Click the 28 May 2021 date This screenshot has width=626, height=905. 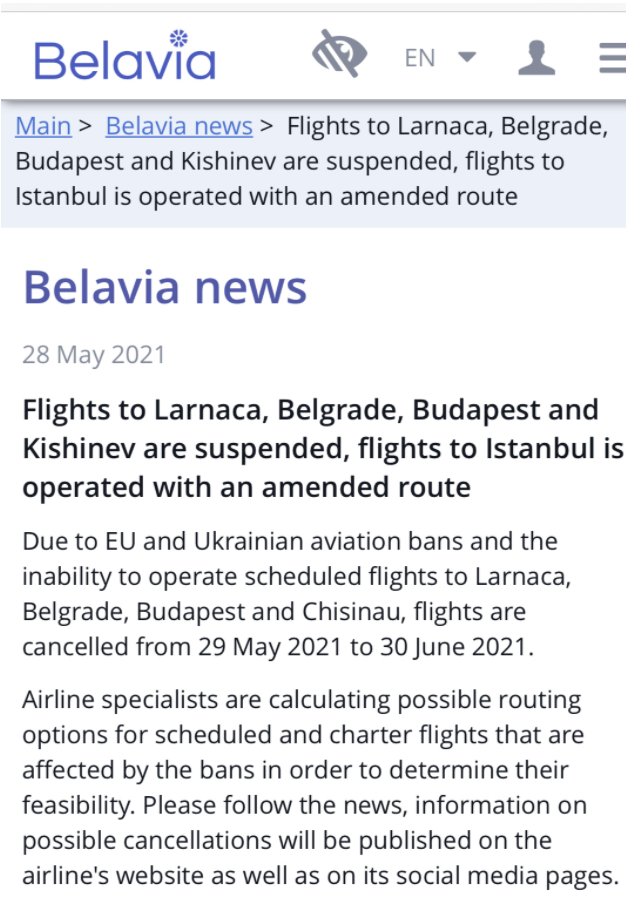94,354
